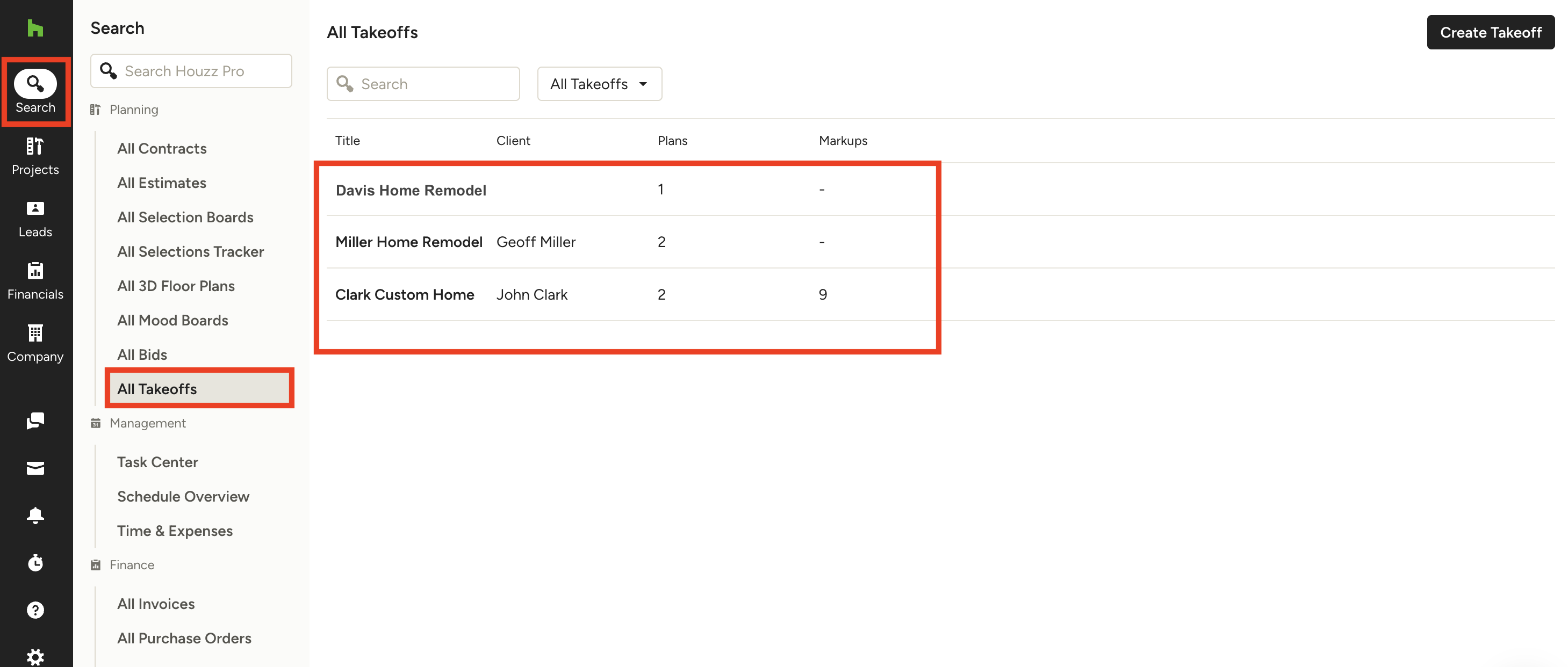Open the Company sidebar icon
The height and width of the screenshot is (667, 1568).
click(x=35, y=343)
